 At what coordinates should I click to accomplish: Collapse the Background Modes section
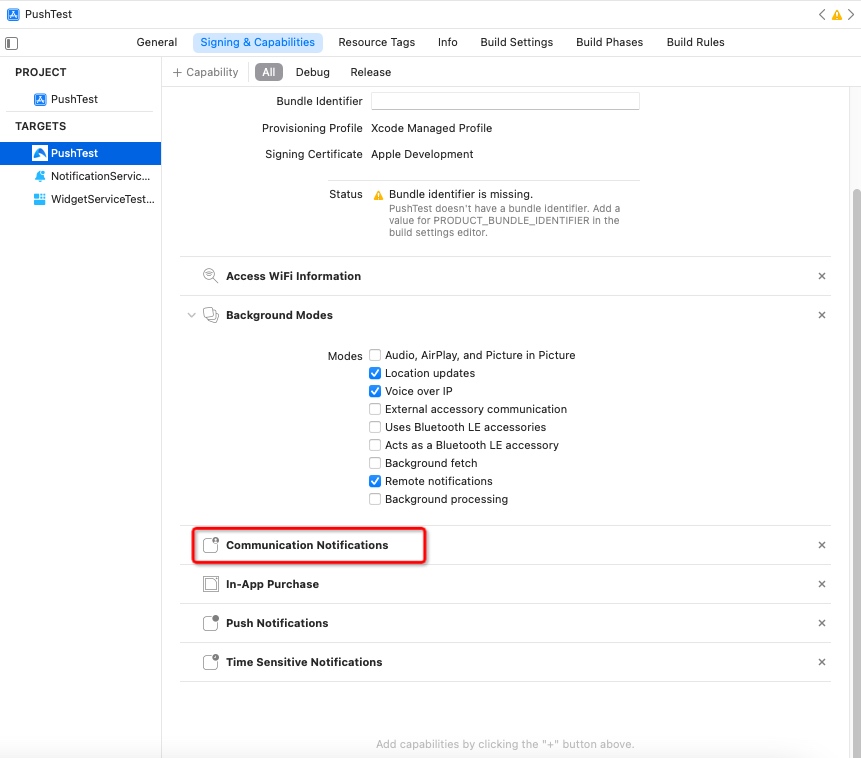pyautogui.click(x=191, y=315)
